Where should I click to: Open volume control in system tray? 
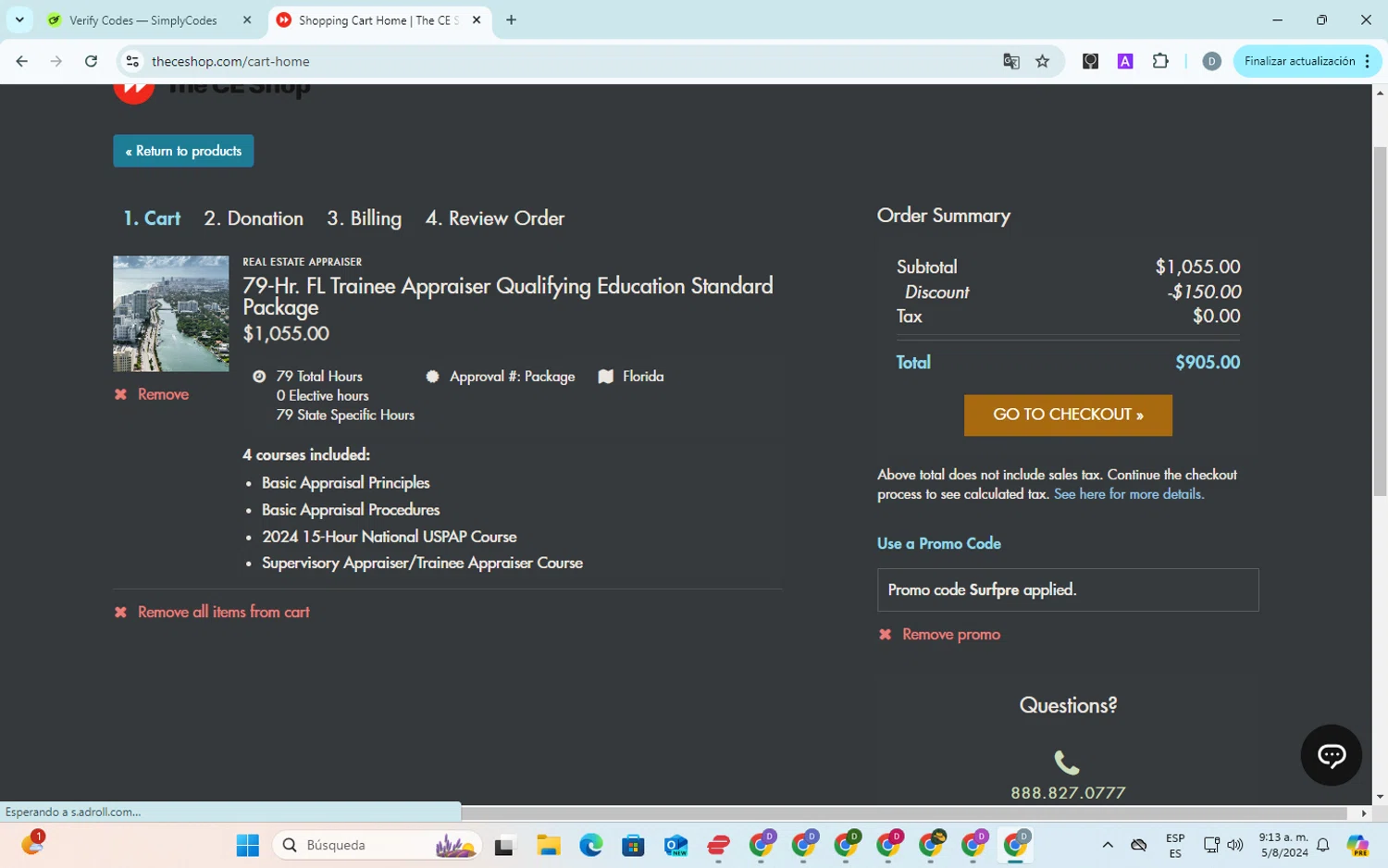1235,845
